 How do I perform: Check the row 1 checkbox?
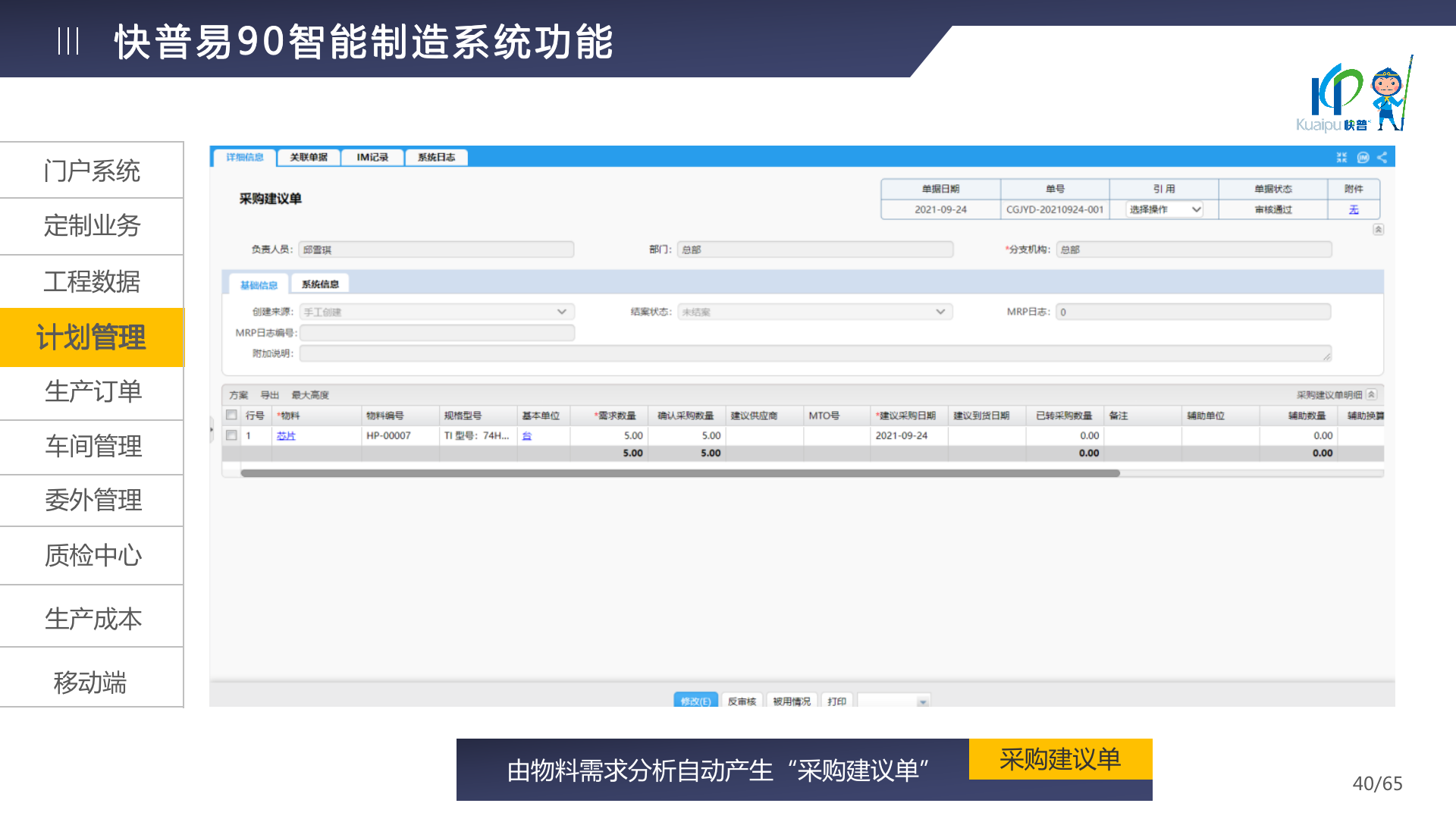pyautogui.click(x=231, y=435)
